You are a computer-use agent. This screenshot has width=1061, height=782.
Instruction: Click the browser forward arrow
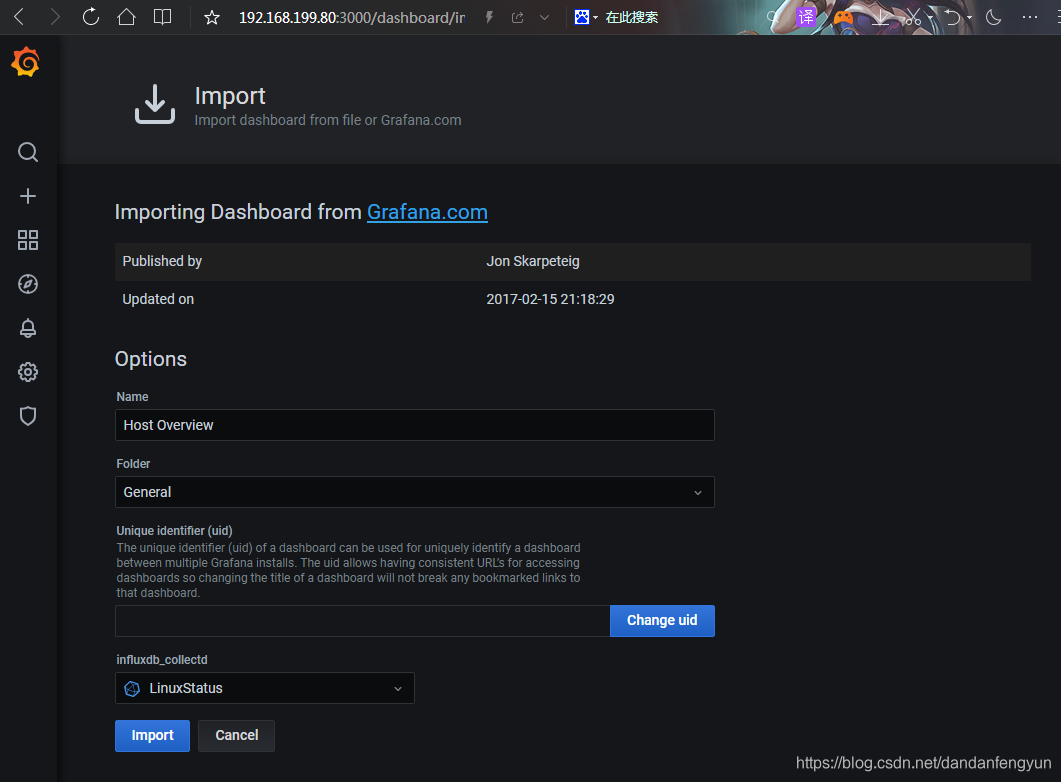54,17
